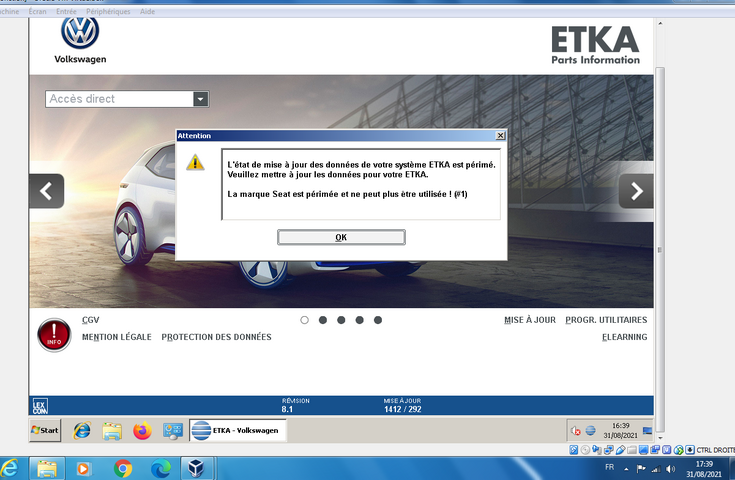Screen dimensions: 735x480
Task: Click VirtualBox keyboard capture icon
Action: (x=690, y=450)
